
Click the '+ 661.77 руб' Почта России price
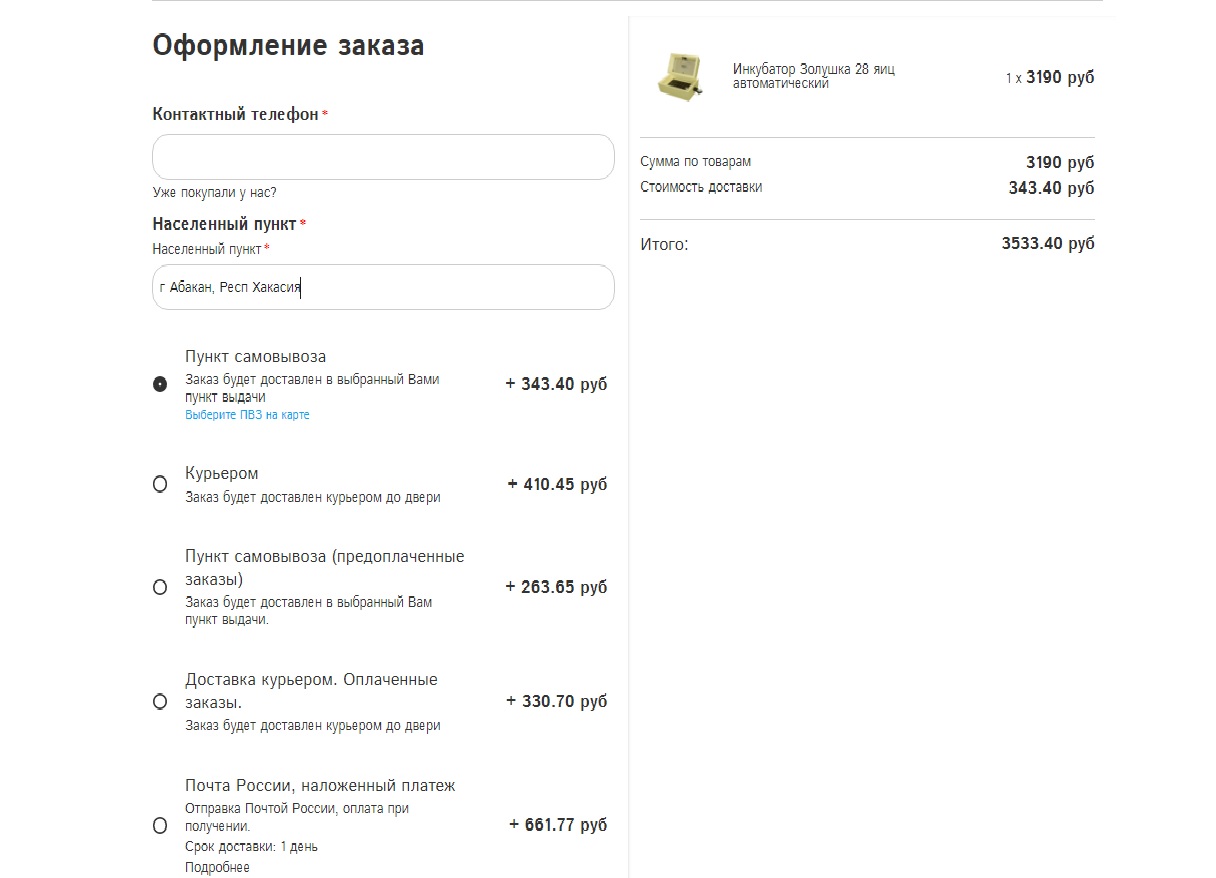(557, 825)
